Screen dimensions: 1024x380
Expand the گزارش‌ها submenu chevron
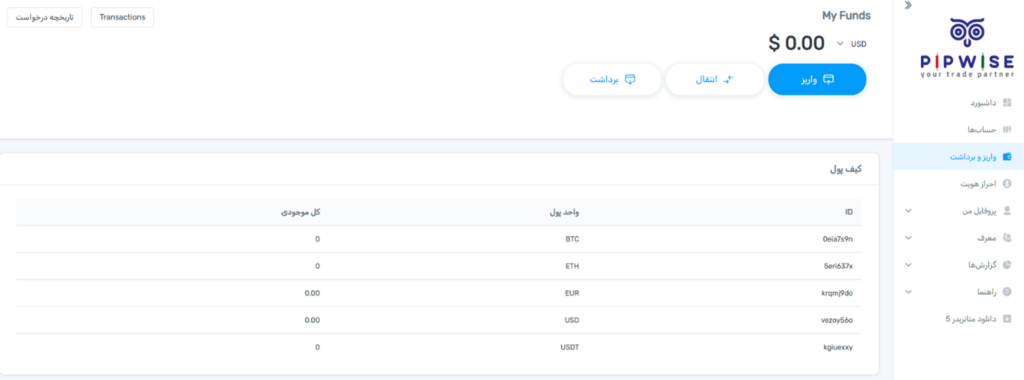pos(908,264)
